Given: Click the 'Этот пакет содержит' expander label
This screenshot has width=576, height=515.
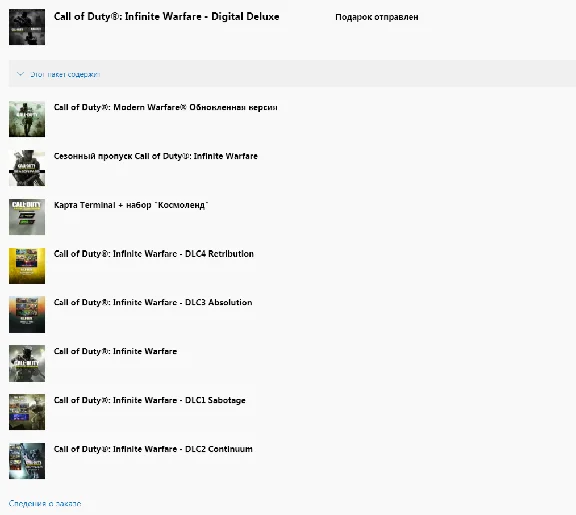Looking at the screenshot, I should (x=65, y=74).
